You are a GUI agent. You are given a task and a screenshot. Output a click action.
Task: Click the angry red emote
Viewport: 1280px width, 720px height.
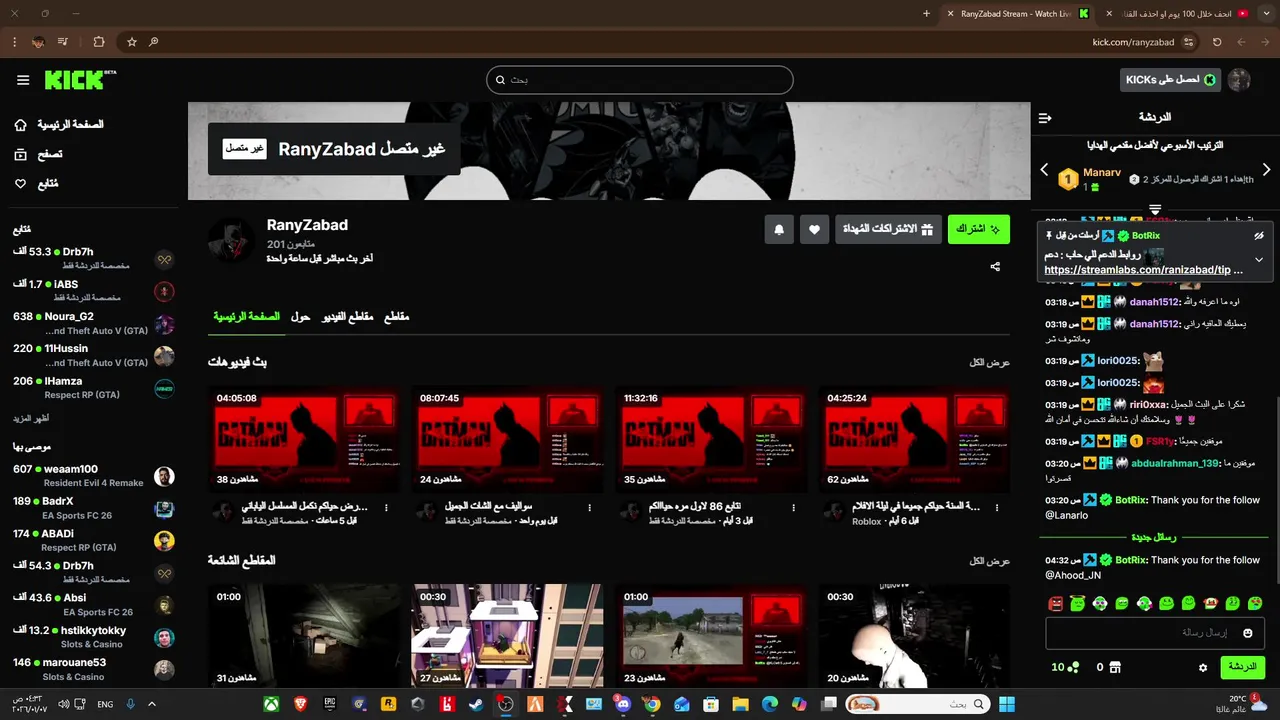point(1055,603)
